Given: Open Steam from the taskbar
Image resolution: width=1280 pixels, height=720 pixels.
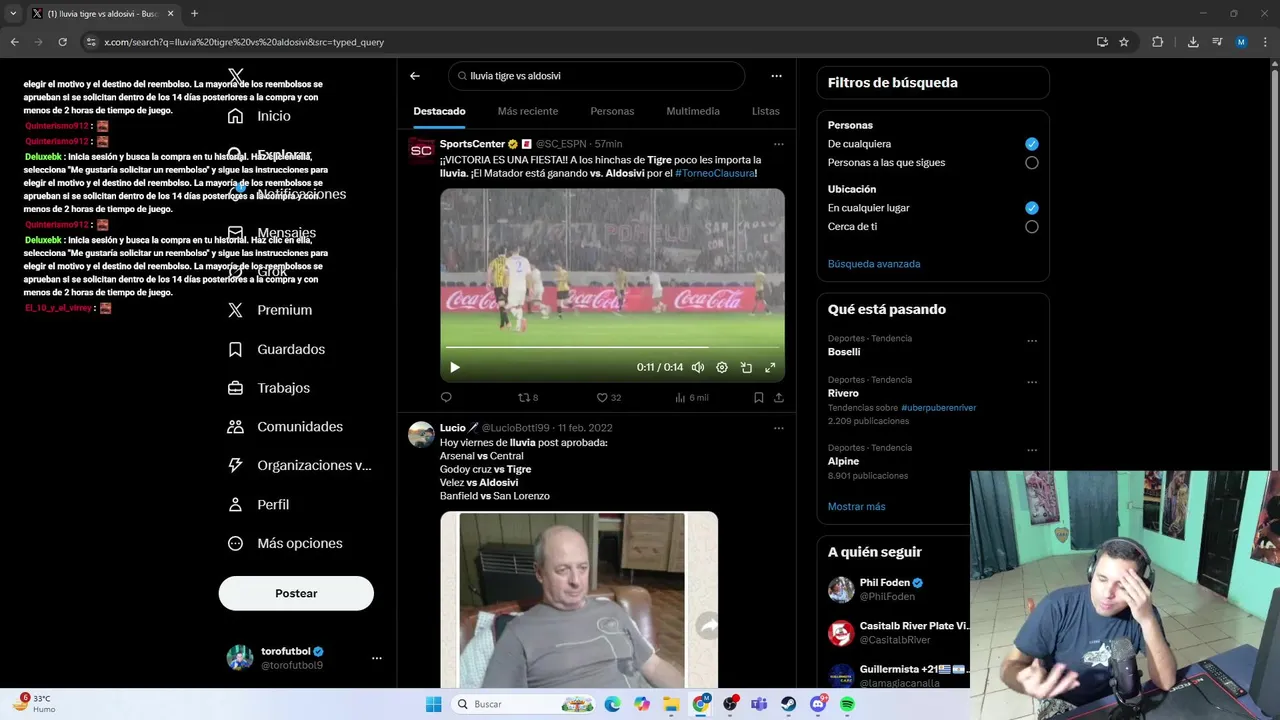Looking at the screenshot, I should 789,704.
